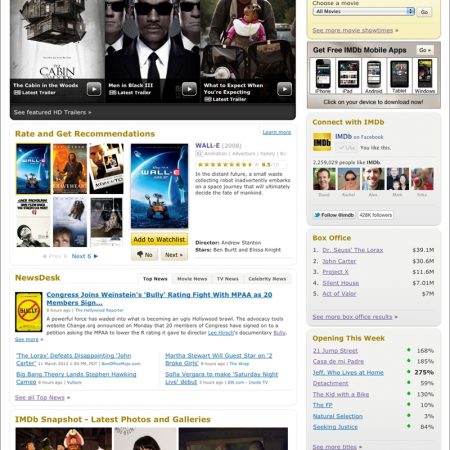Open 21 Jump Street opening link

point(335,351)
